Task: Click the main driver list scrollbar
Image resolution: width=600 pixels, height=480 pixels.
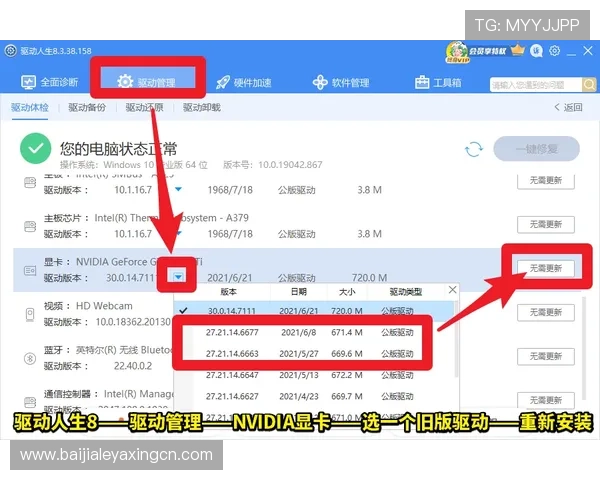Action: coord(583,348)
